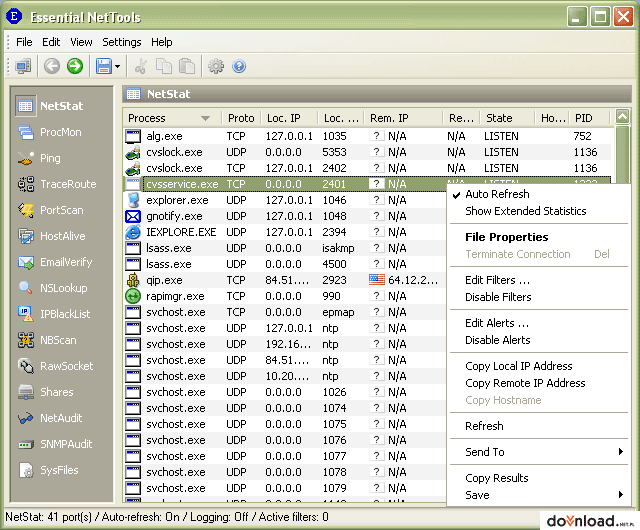Open the View menu
The height and width of the screenshot is (530, 640).
coord(81,42)
